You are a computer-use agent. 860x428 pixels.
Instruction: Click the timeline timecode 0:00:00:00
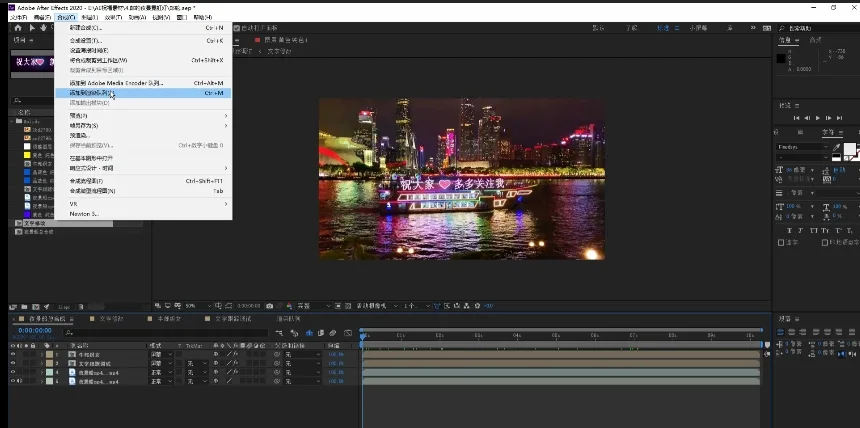click(34, 330)
